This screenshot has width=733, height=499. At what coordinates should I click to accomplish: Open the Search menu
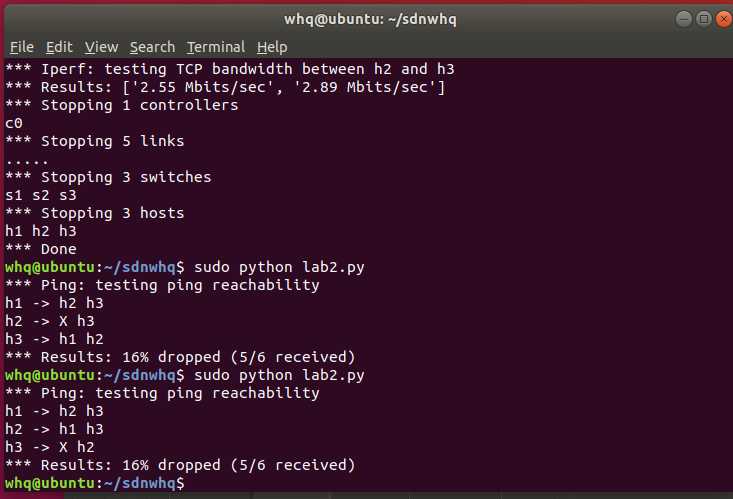pos(152,47)
